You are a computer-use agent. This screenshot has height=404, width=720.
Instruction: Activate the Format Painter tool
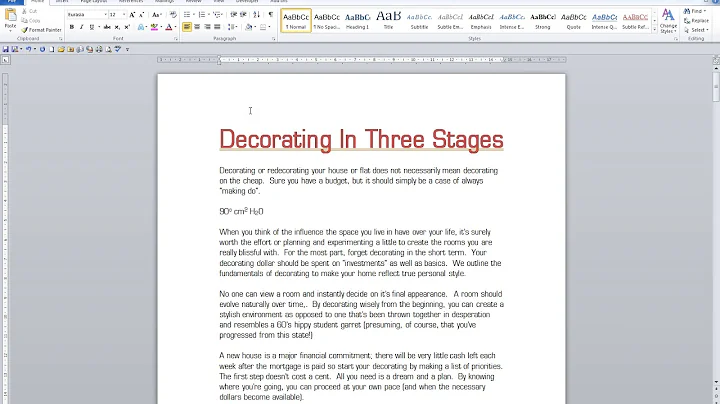click(x=41, y=30)
